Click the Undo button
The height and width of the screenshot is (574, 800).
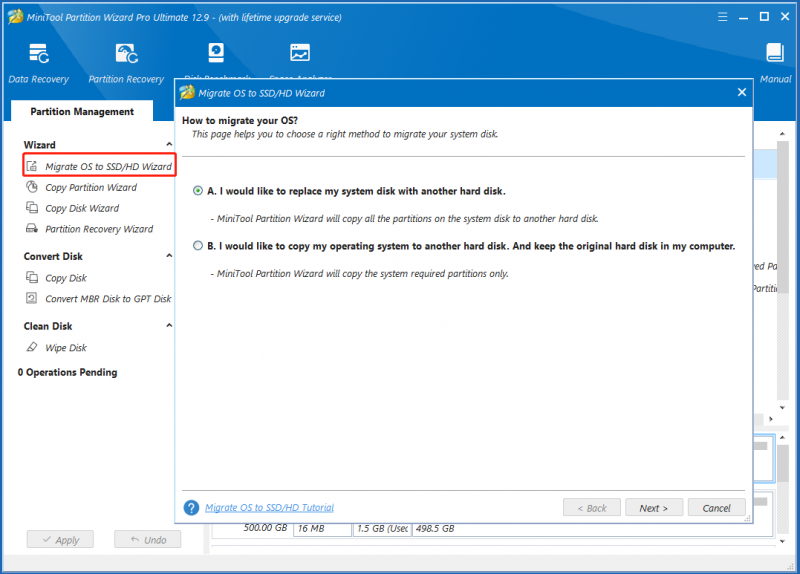coord(147,539)
